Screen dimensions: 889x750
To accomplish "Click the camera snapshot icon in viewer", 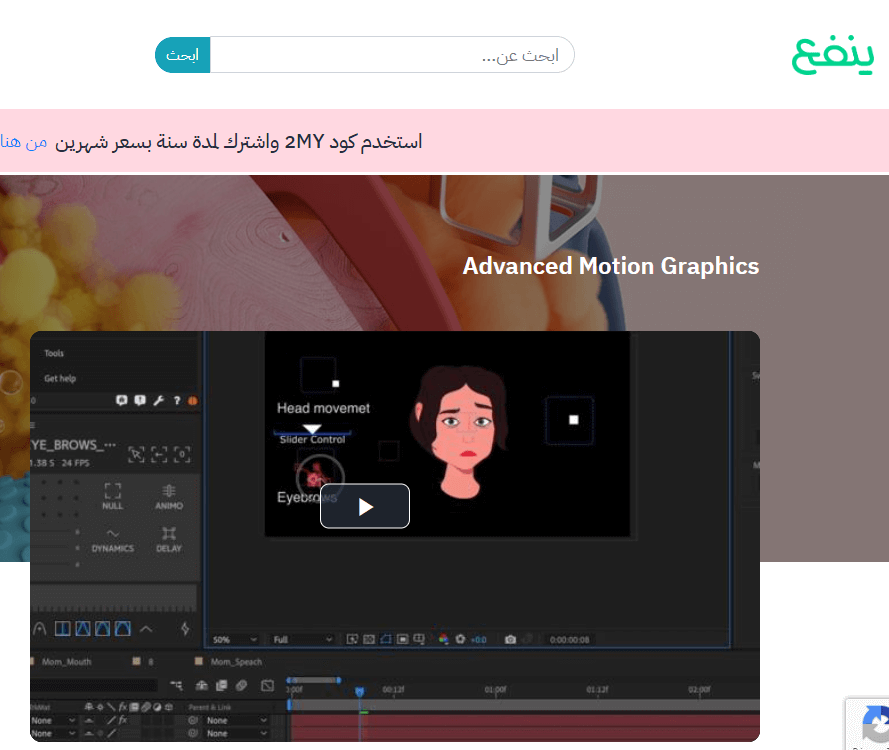I will tap(510, 639).
